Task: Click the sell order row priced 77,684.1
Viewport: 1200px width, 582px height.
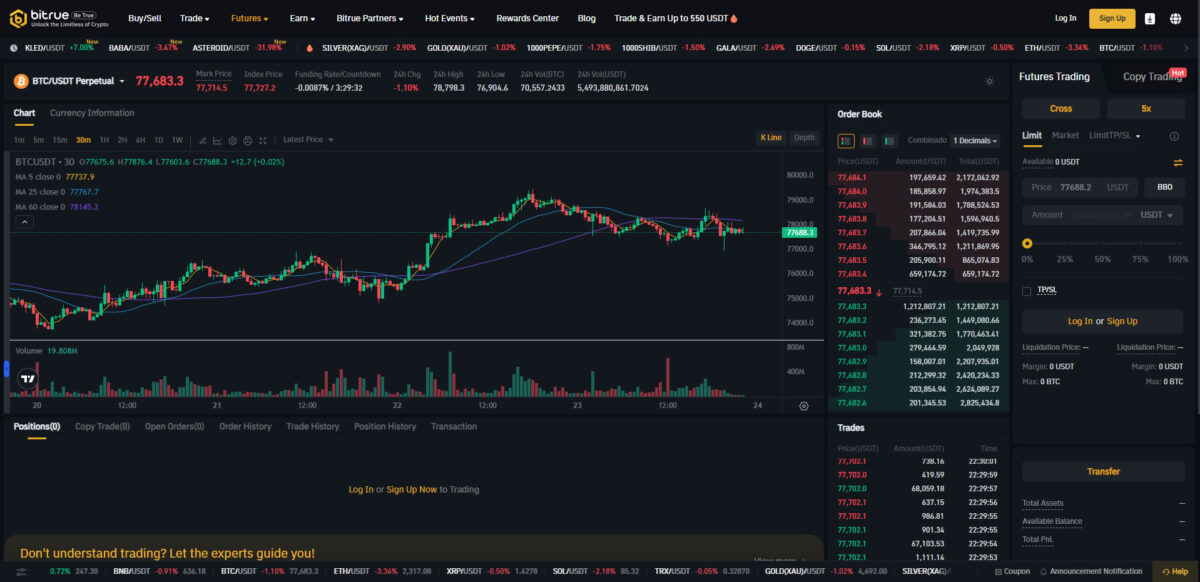Action: (918, 177)
